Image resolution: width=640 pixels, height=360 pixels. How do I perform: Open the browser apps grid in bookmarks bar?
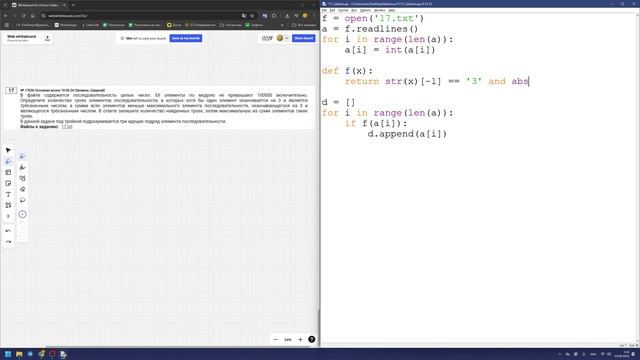point(7,25)
